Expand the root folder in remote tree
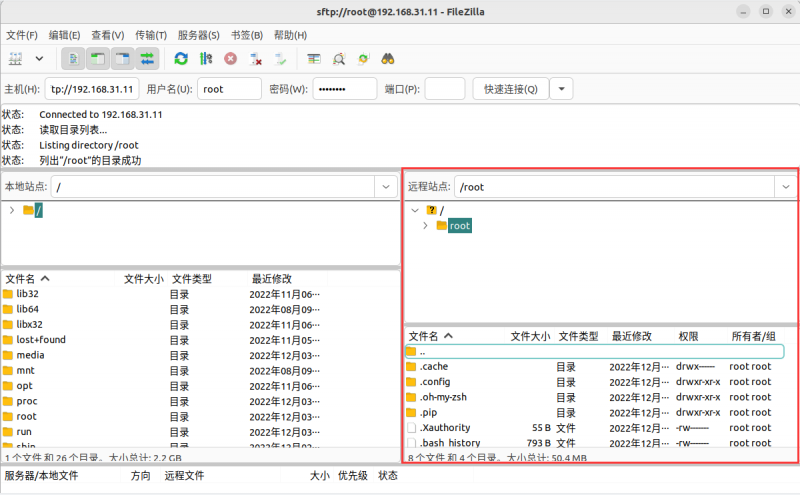Image resolution: width=800 pixels, height=495 pixels. tap(425, 226)
